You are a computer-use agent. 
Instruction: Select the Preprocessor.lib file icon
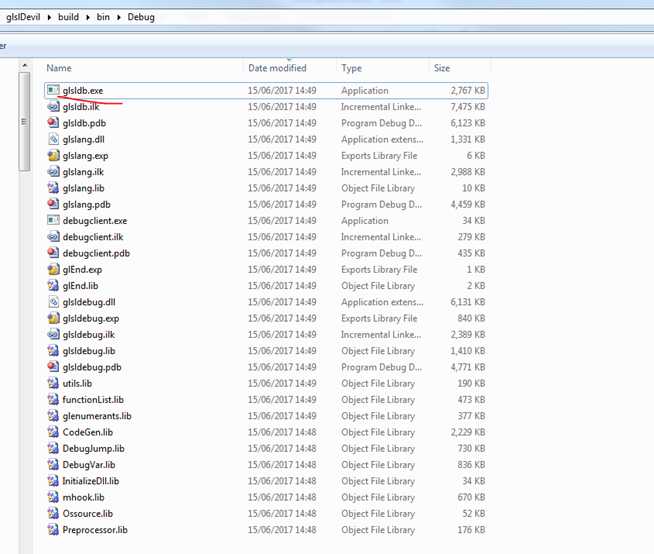tap(53, 529)
